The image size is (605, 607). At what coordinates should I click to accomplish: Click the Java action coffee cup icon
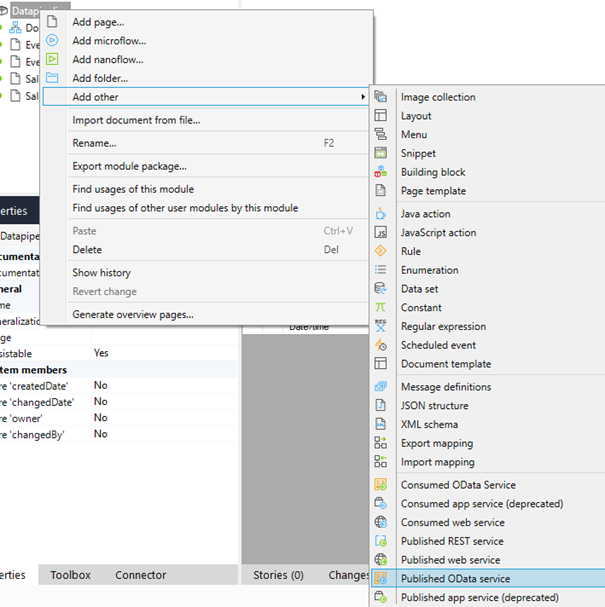click(380, 213)
